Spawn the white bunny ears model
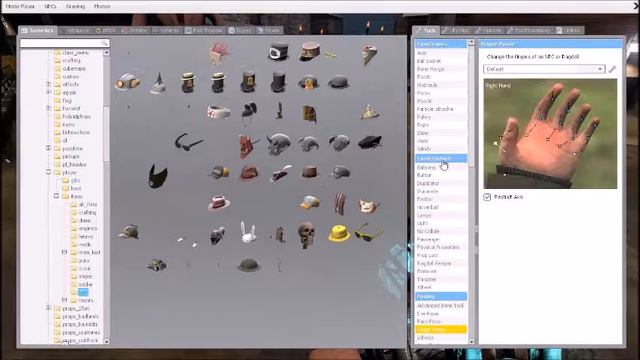640x360 pixels. pos(248,233)
